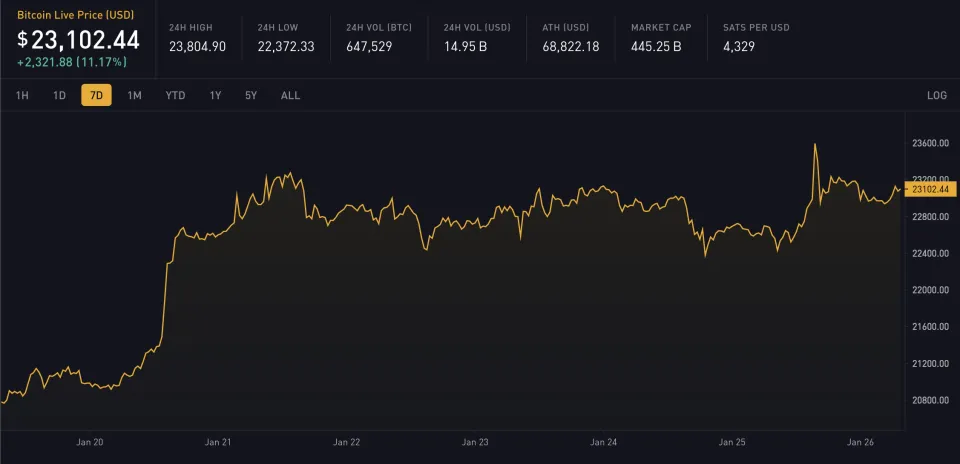Select the 24H LOW value 22,372.33
The height and width of the screenshot is (464, 960).
(285, 46)
